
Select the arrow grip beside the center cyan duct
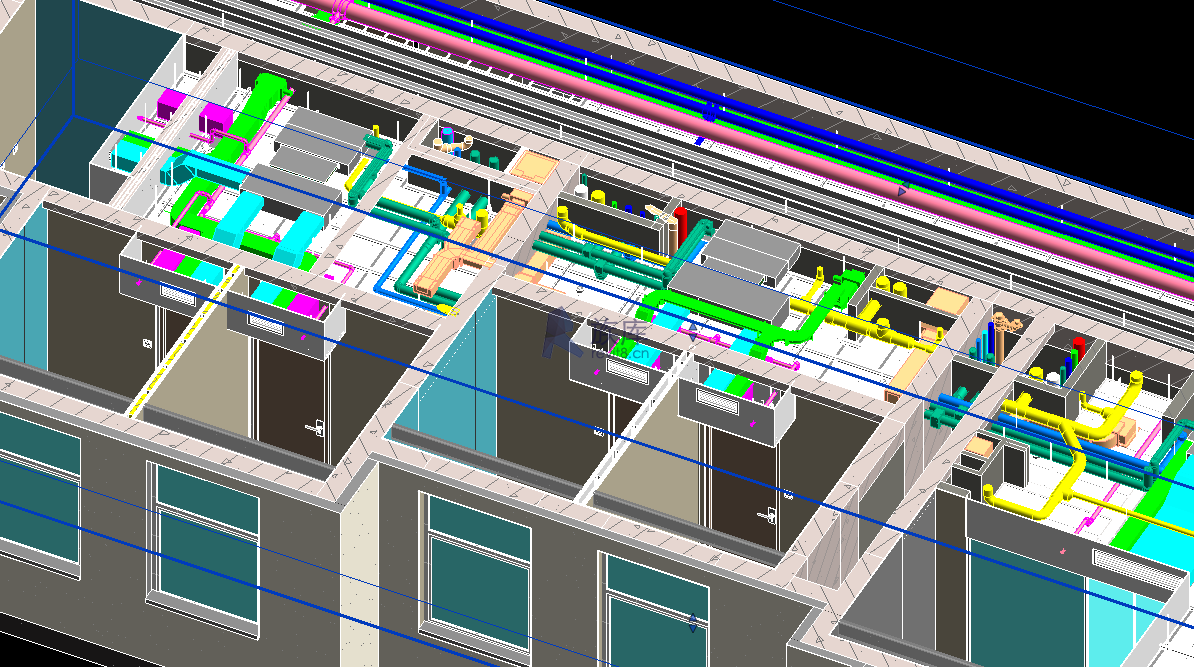point(692,332)
